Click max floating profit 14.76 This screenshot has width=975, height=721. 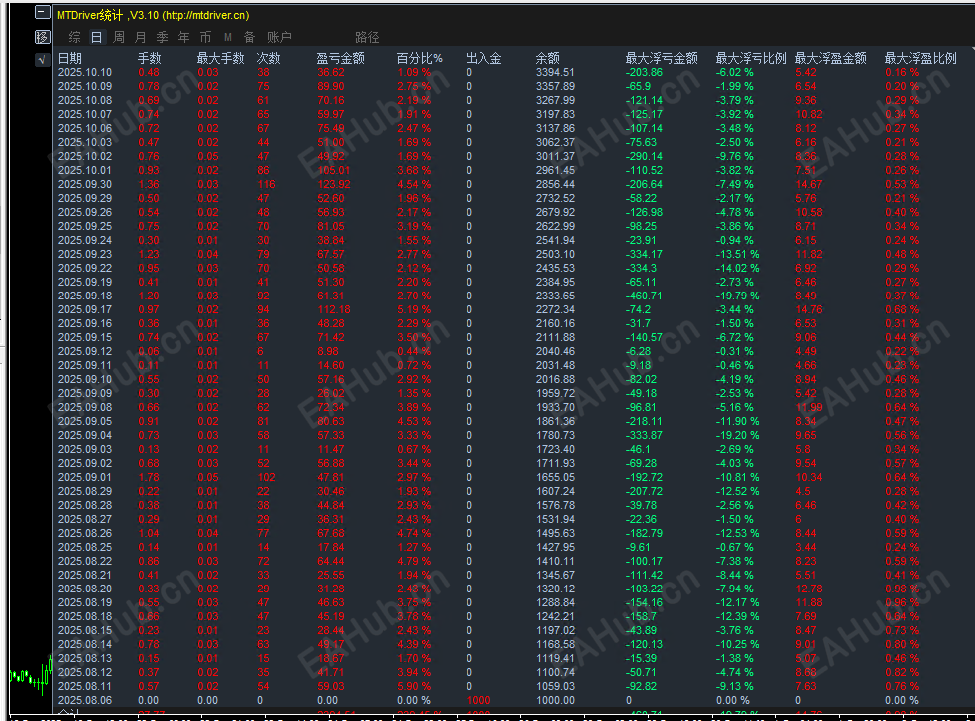pos(809,309)
